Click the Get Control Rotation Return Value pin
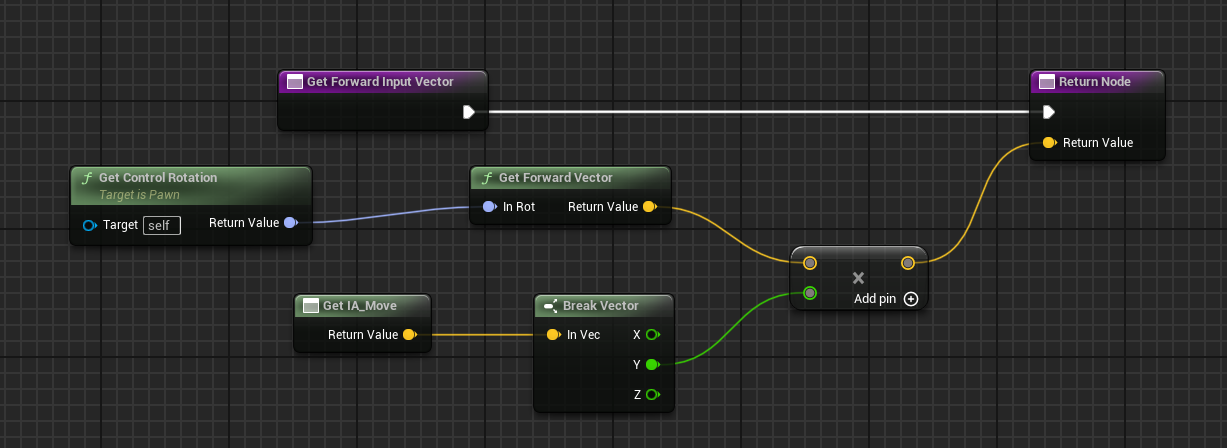 [x=290, y=223]
